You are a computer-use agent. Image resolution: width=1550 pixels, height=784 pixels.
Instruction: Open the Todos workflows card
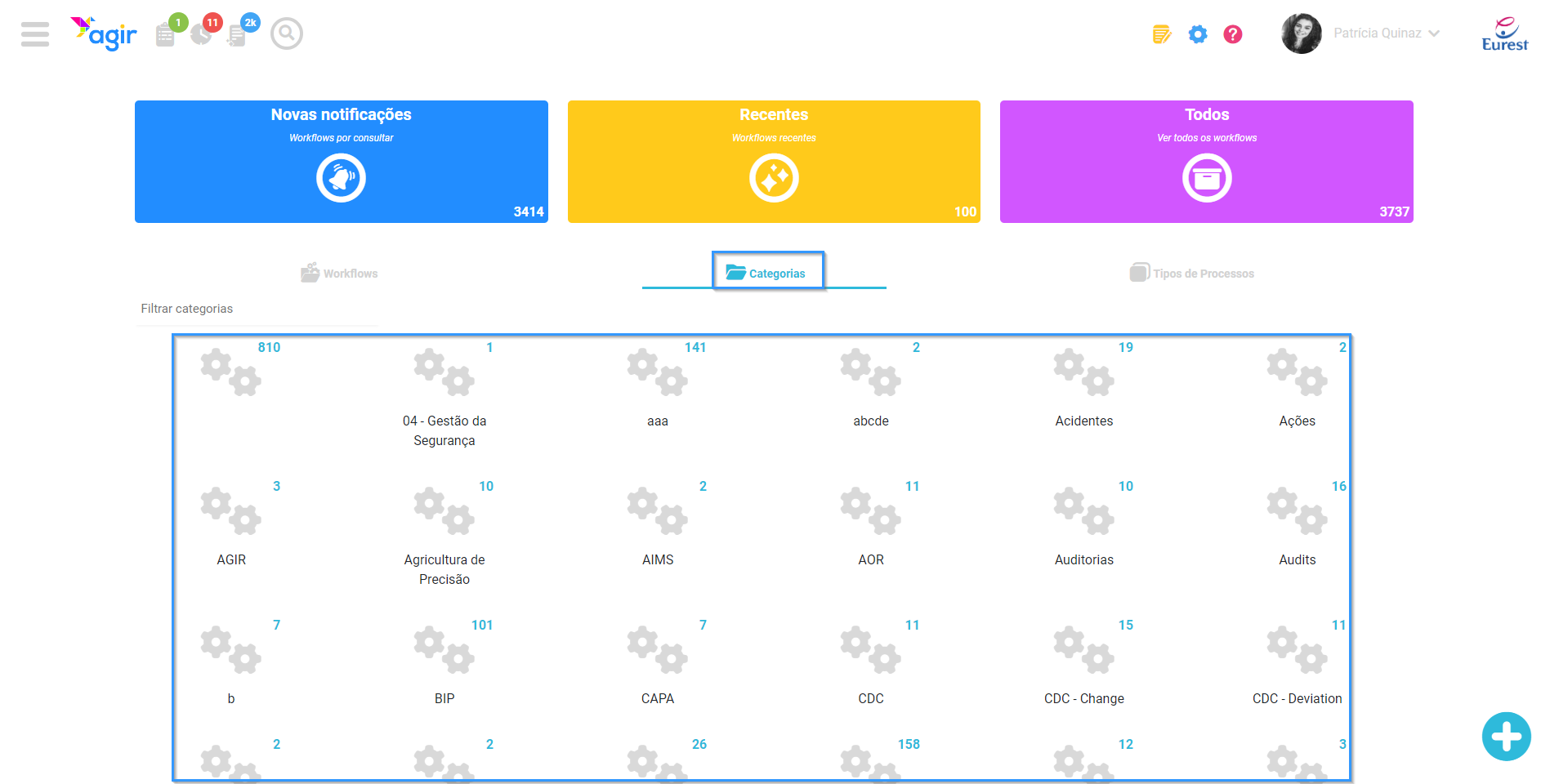click(x=1207, y=162)
